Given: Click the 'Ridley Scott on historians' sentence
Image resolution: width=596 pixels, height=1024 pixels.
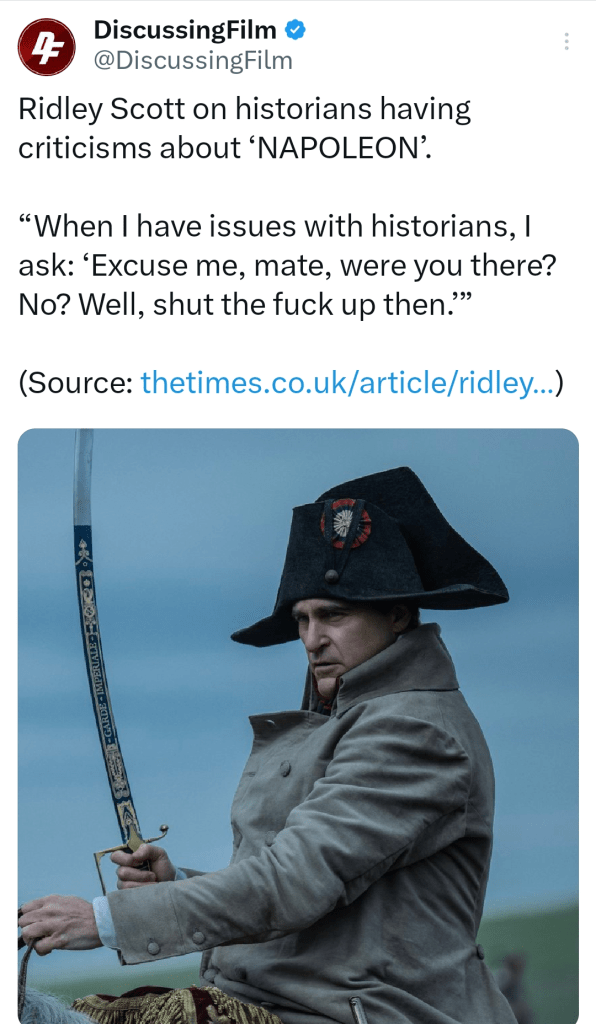Looking at the screenshot, I should click(x=244, y=129).
